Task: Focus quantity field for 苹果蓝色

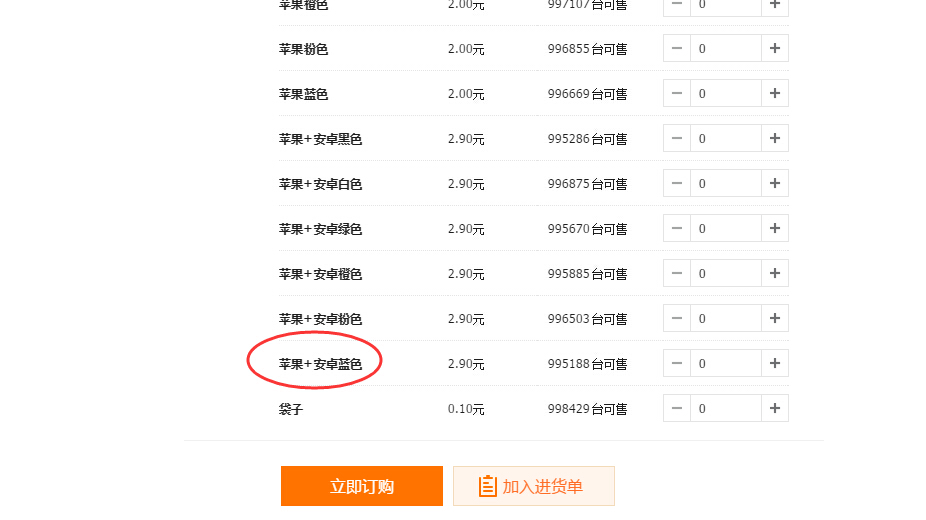Action: (x=726, y=93)
